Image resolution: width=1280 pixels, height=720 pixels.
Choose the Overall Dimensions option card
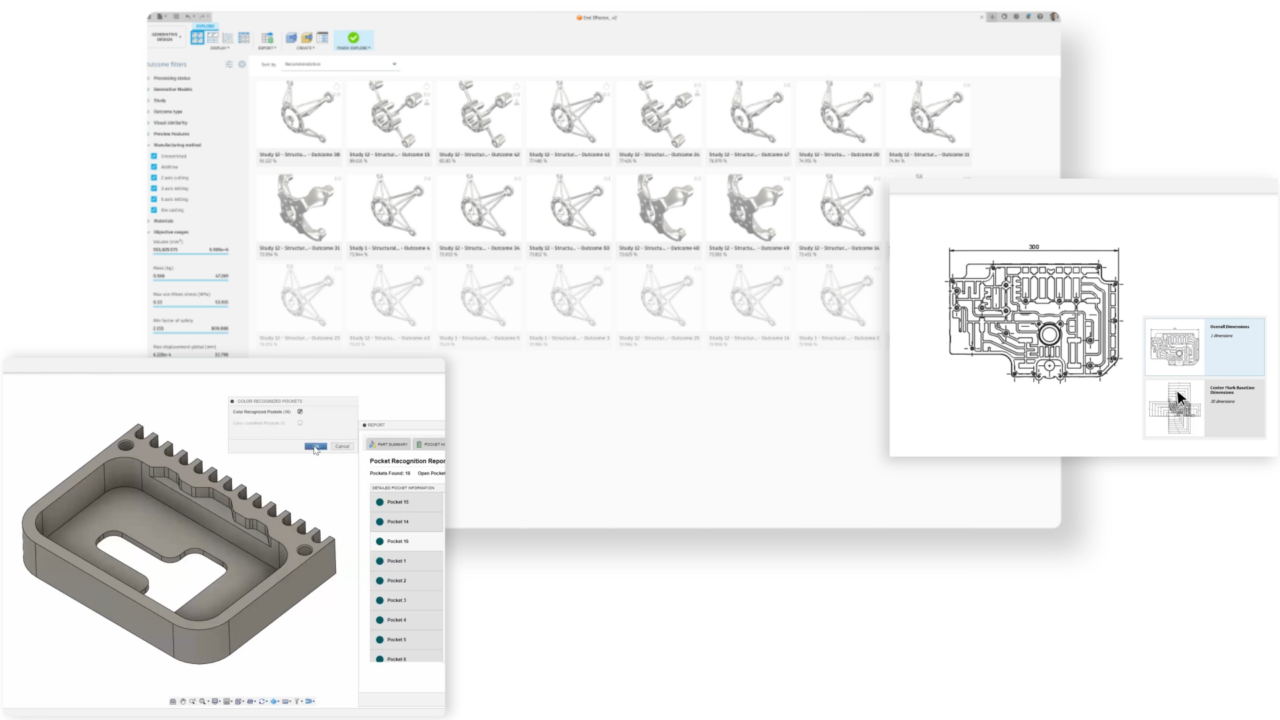pyautogui.click(x=1204, y=347)
